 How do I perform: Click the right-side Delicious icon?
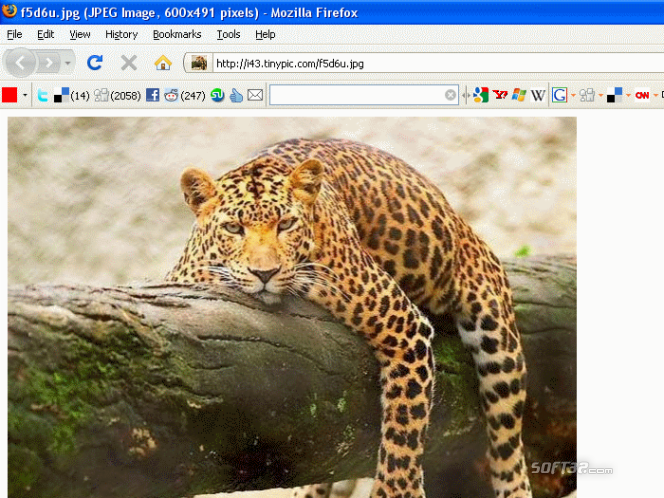point(614,95)
